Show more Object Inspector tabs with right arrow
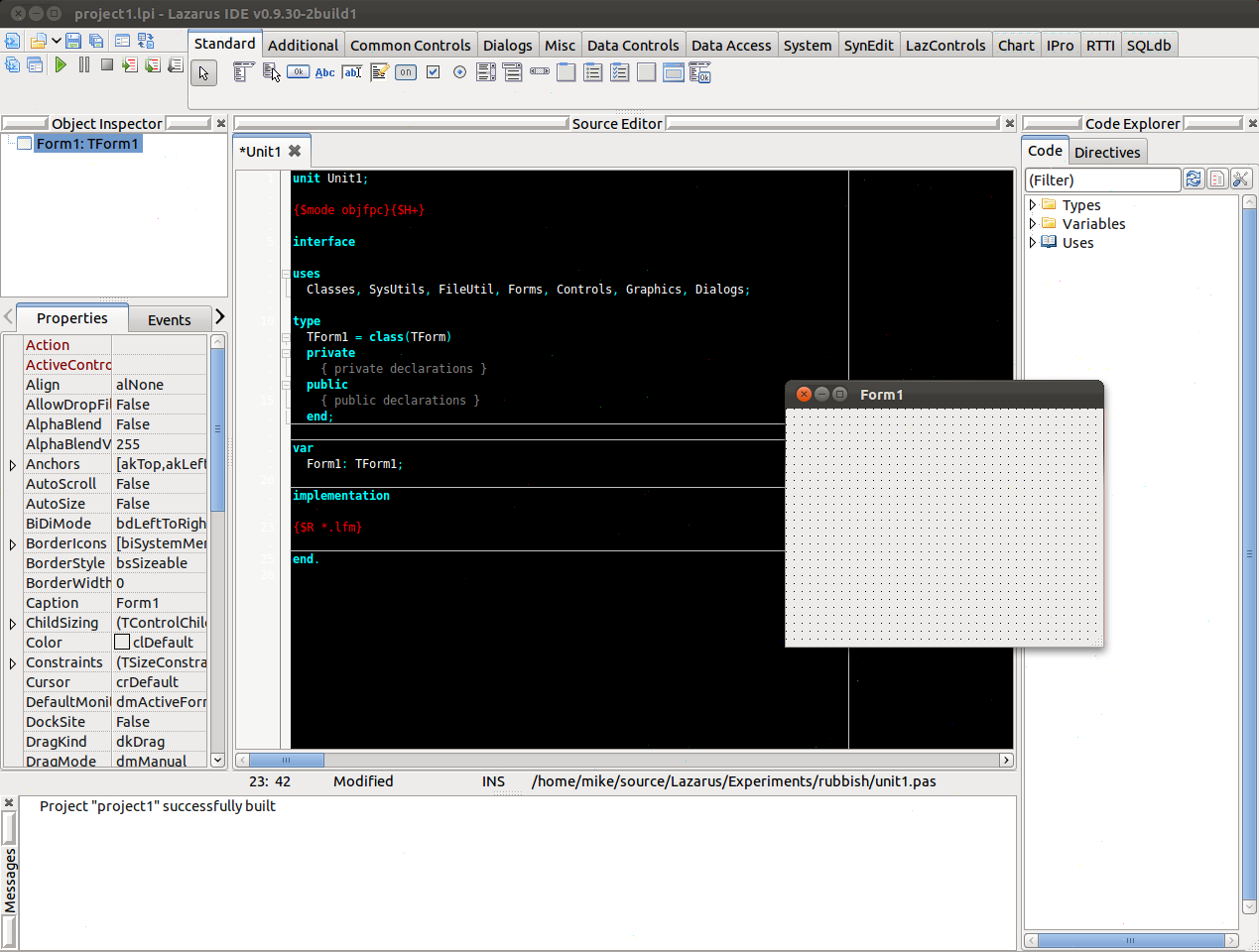The image size is (1259, 952). coord(219,316)
